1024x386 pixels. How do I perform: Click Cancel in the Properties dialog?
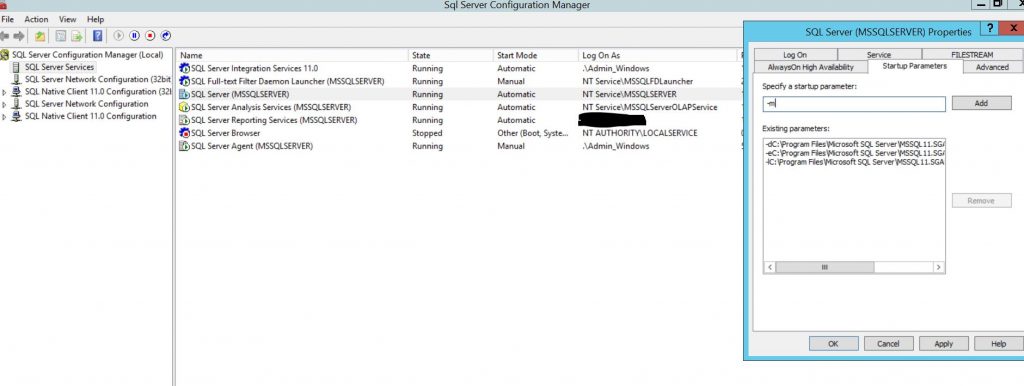tap(888, 344)
